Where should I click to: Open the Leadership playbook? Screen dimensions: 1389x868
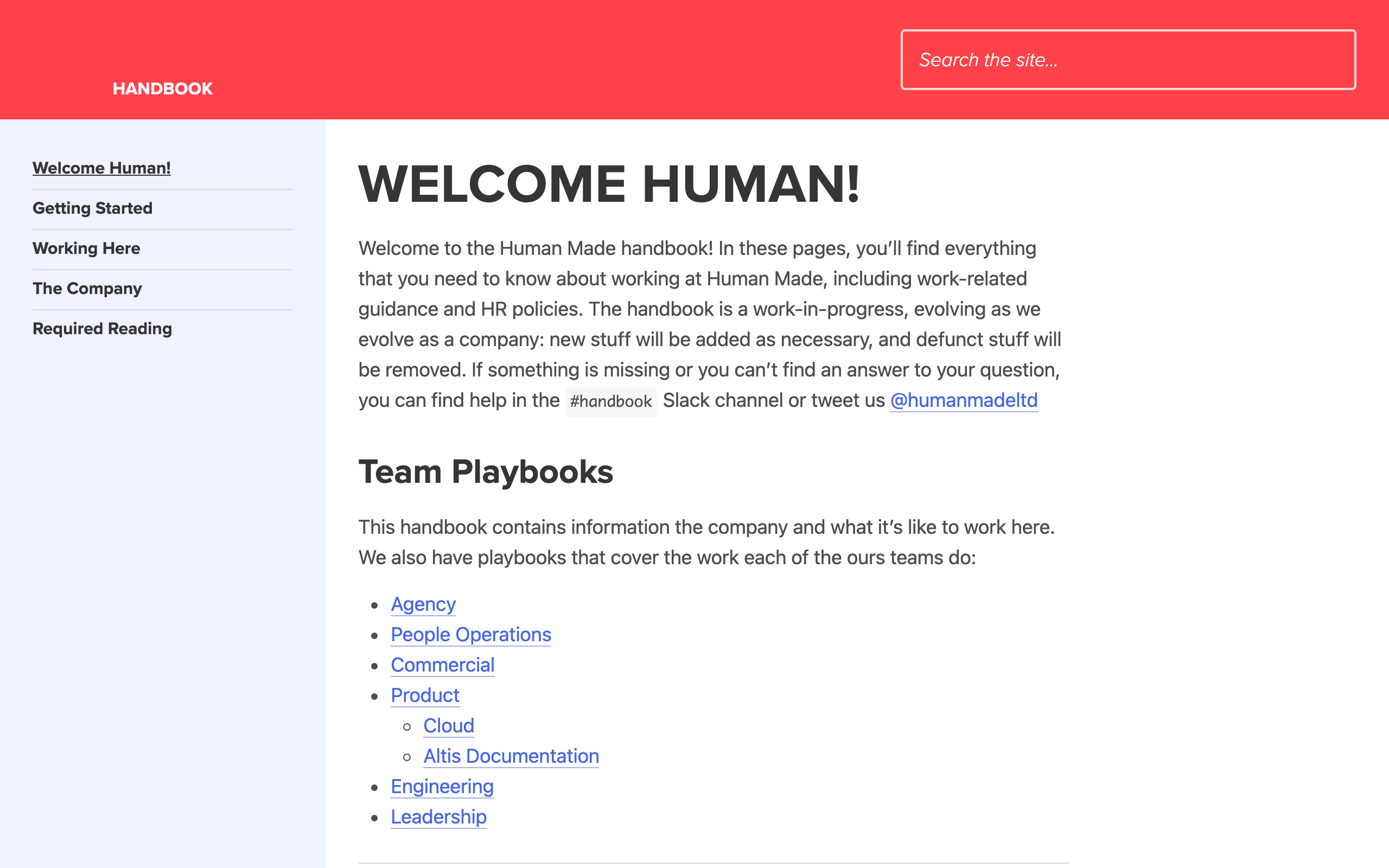438,817
